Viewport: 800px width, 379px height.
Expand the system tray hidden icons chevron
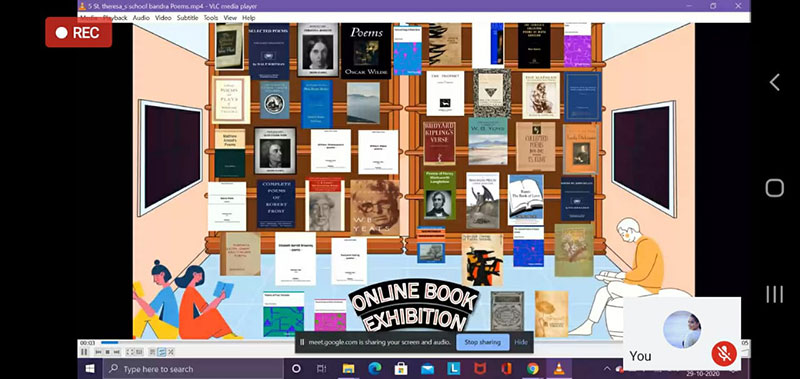(607, 368)
